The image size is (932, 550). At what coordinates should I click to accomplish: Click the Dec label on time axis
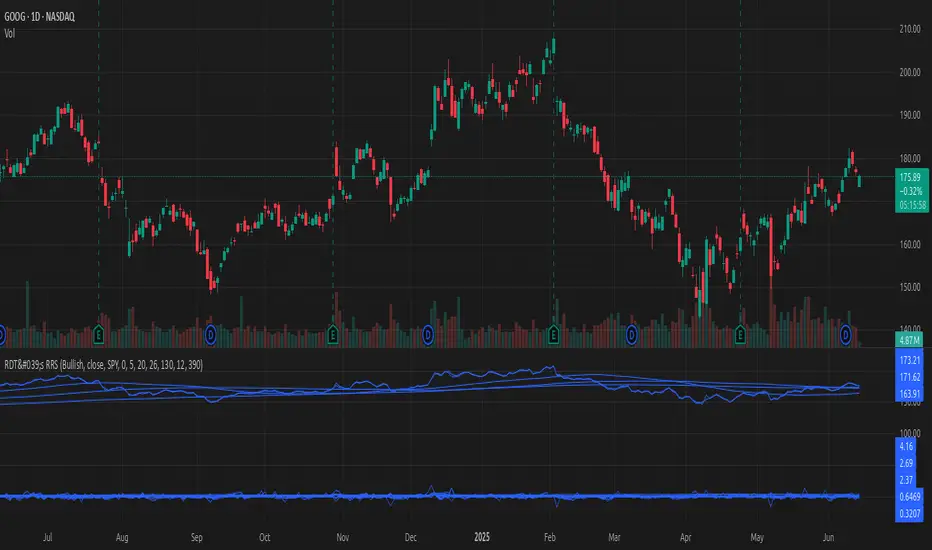pos(411,537)
